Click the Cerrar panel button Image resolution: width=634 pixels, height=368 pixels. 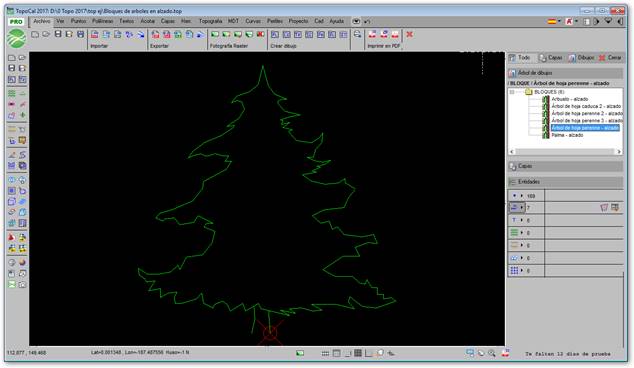(x=610, y=58)
